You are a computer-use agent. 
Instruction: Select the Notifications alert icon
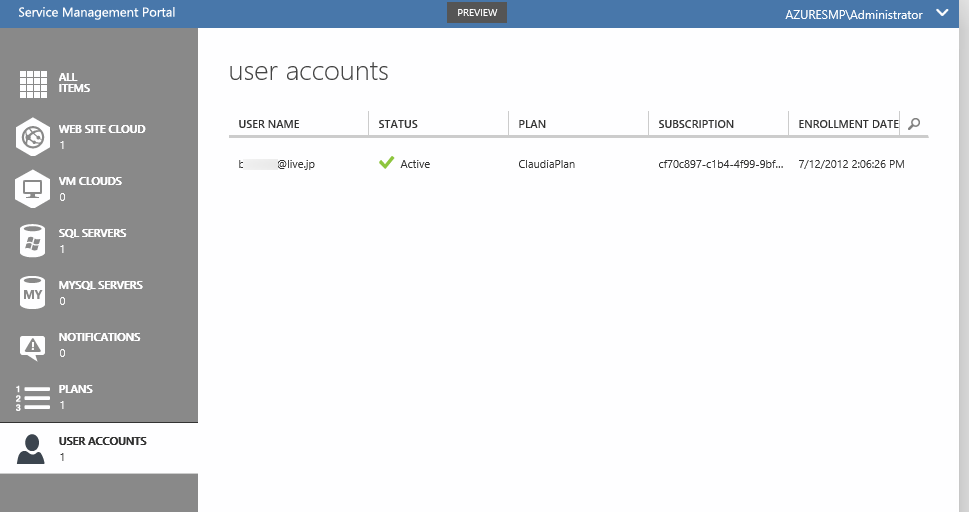coord(34,345)
